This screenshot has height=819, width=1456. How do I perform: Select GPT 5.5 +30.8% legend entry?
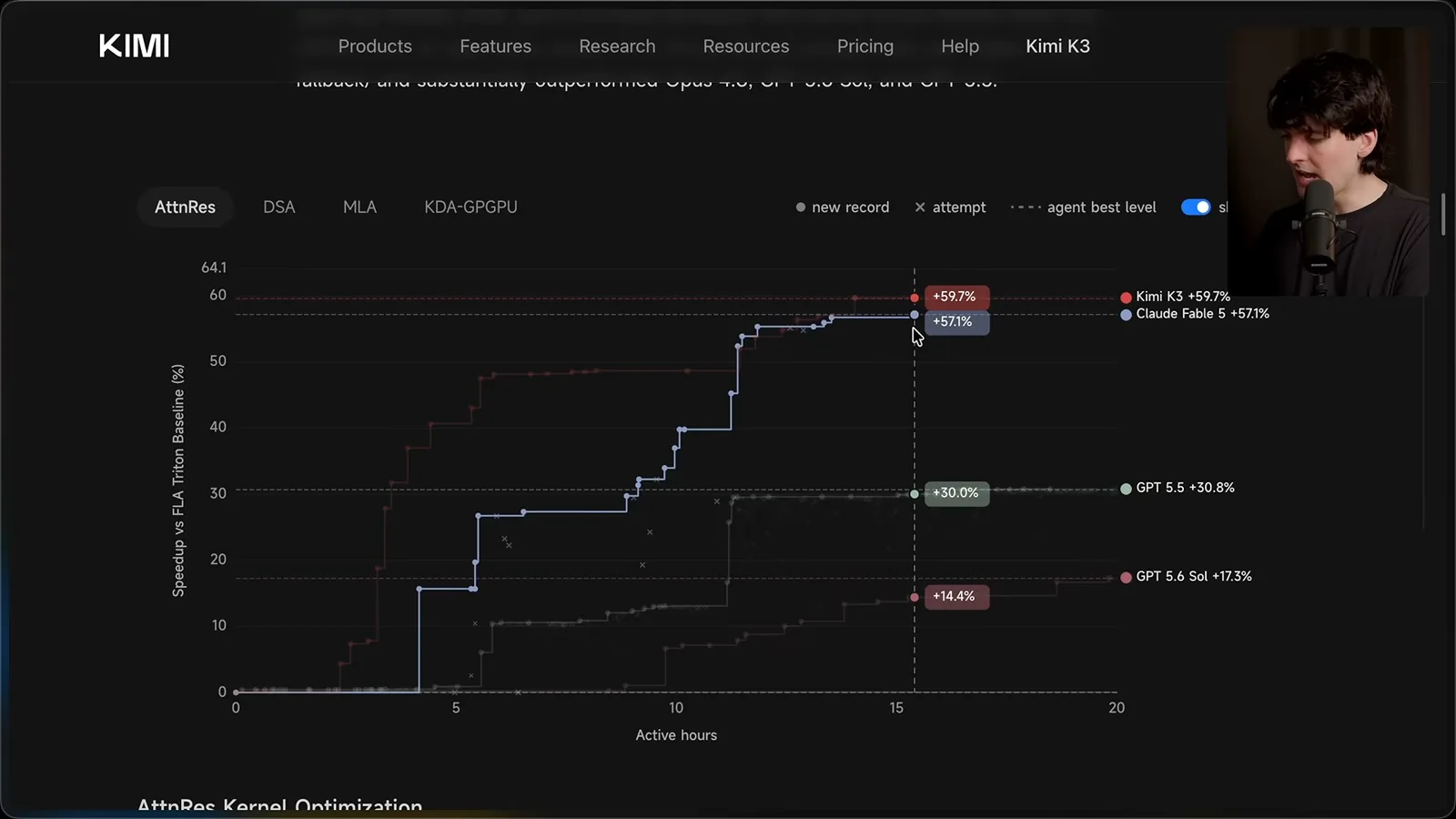(1178, 488)
